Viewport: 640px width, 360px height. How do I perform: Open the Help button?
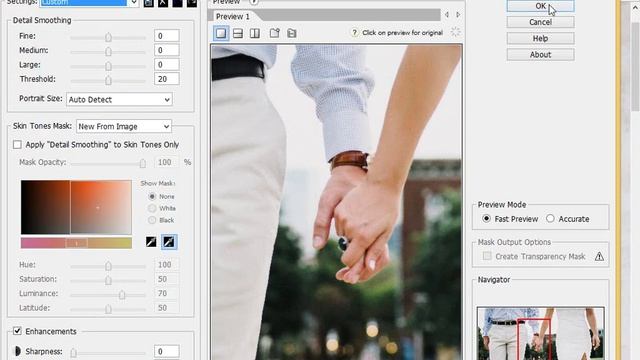[540, 38]
